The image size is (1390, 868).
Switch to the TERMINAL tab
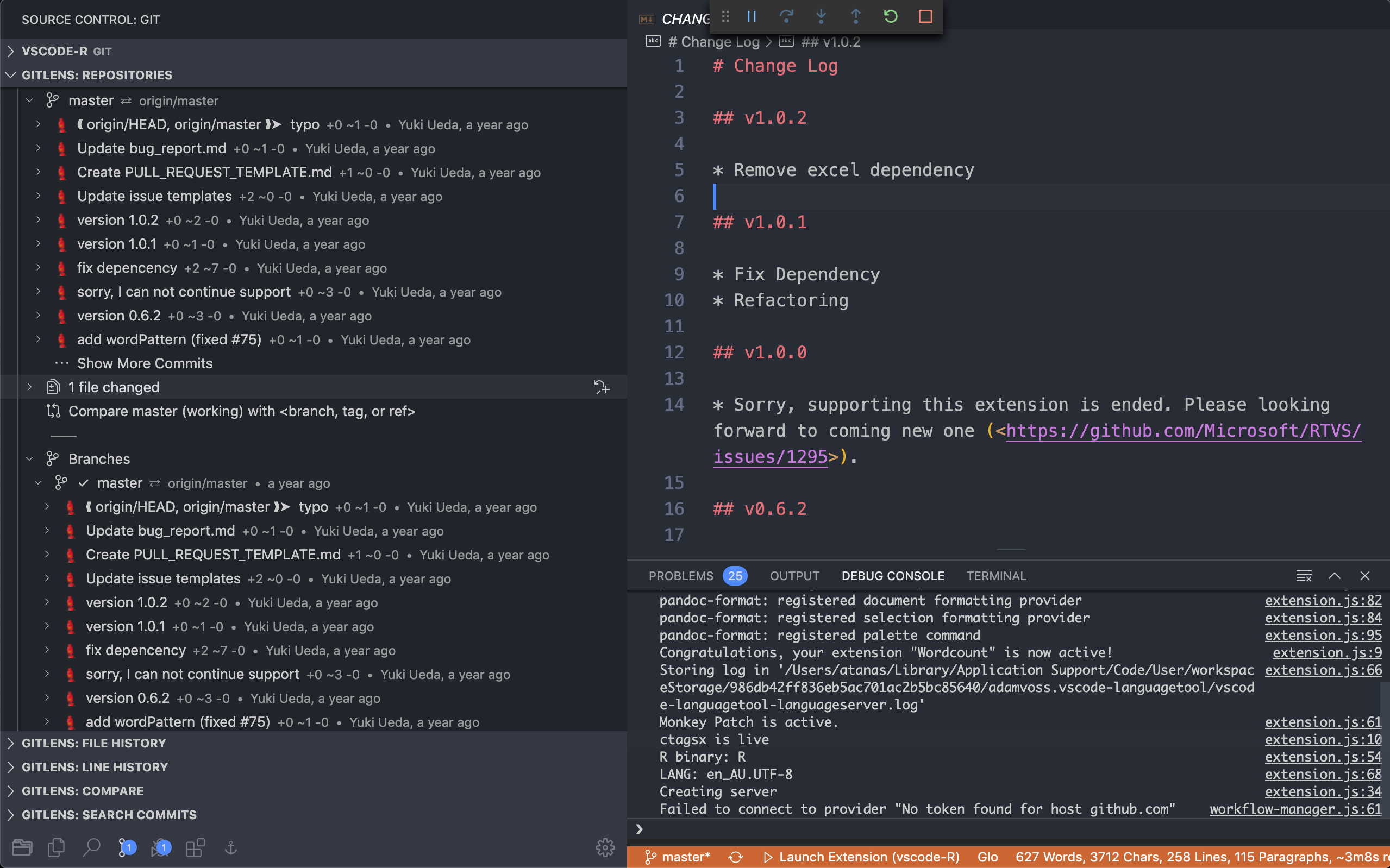pos(996,576)
